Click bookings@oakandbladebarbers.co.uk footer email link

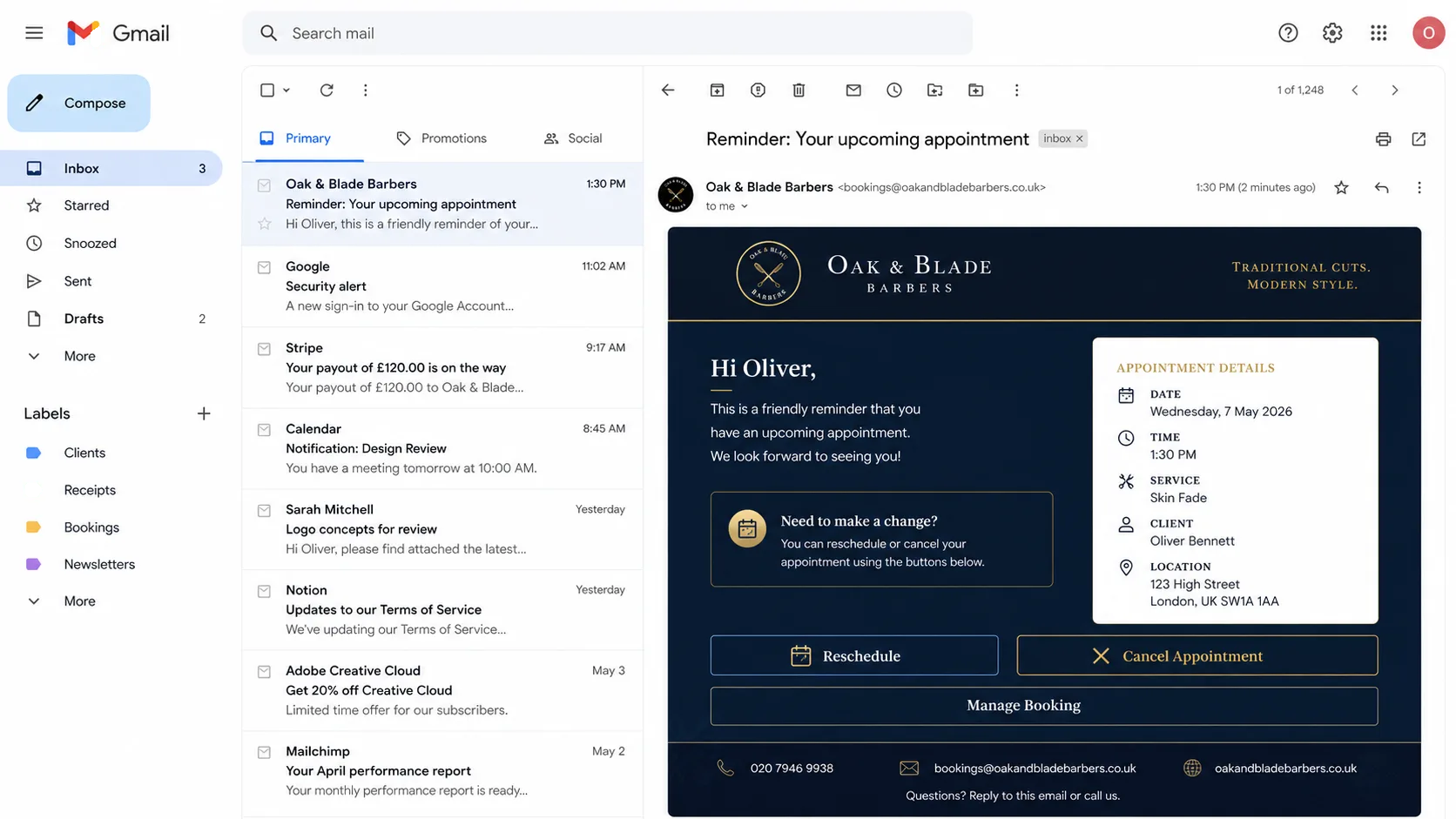[x=1035, y=769]
